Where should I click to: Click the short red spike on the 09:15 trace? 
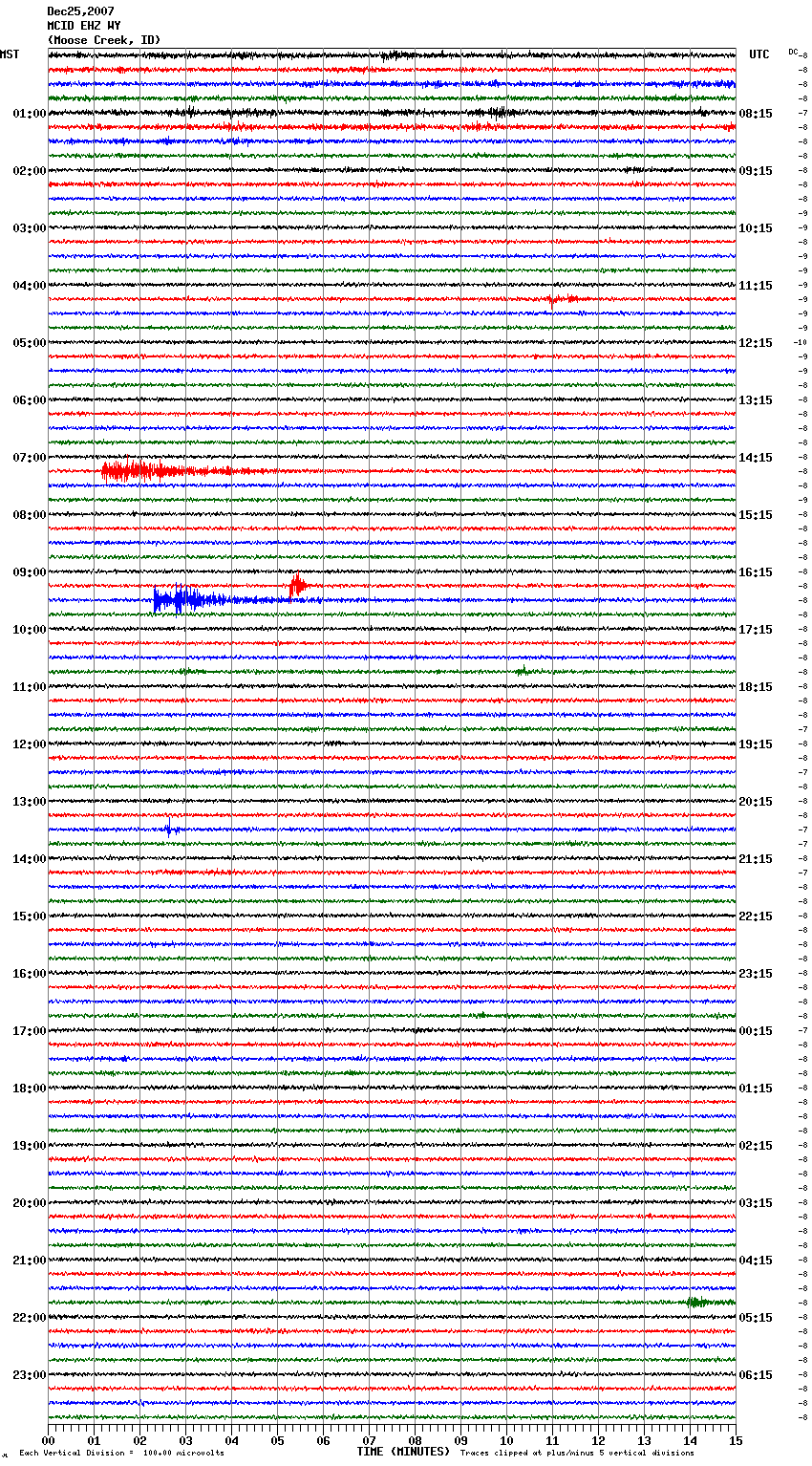(298, 584)
